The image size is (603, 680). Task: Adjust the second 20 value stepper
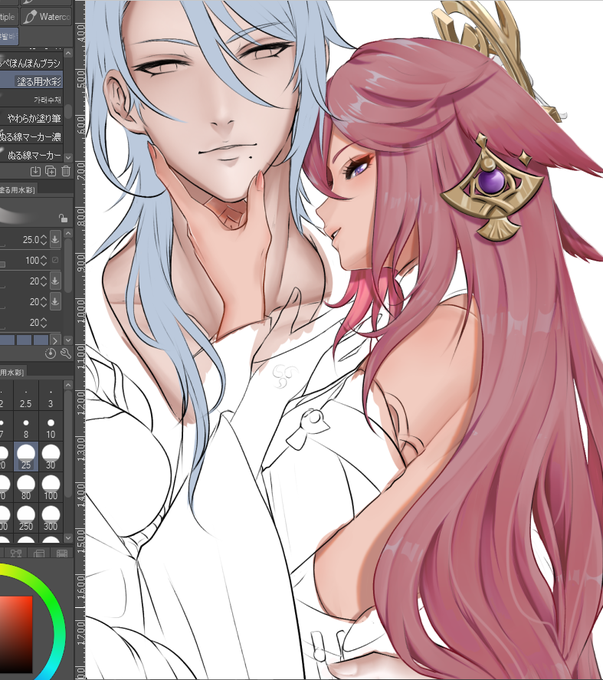click(x=43, y=302)
